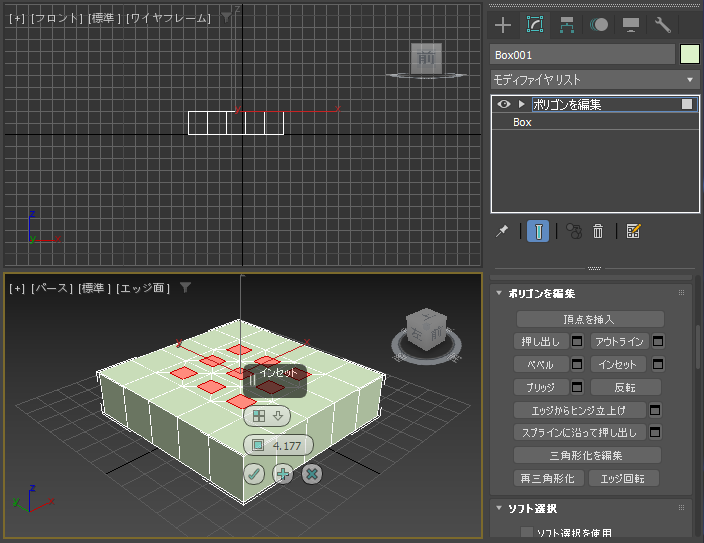This screenshot has height=543, width=704.
Task: Open the Motion panel tab
Action: (599, 25)
